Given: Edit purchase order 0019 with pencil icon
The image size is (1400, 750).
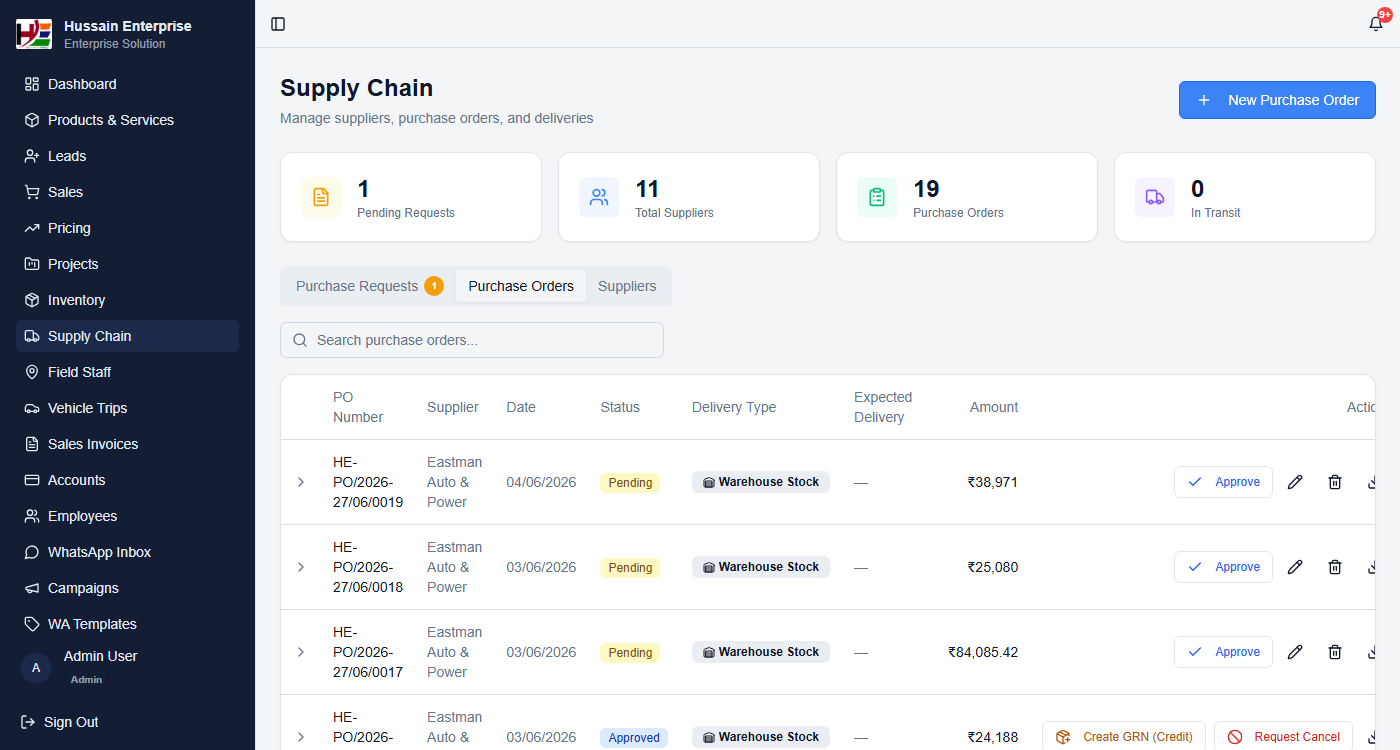Looking at the screenshot, I should coord(1295,482).
